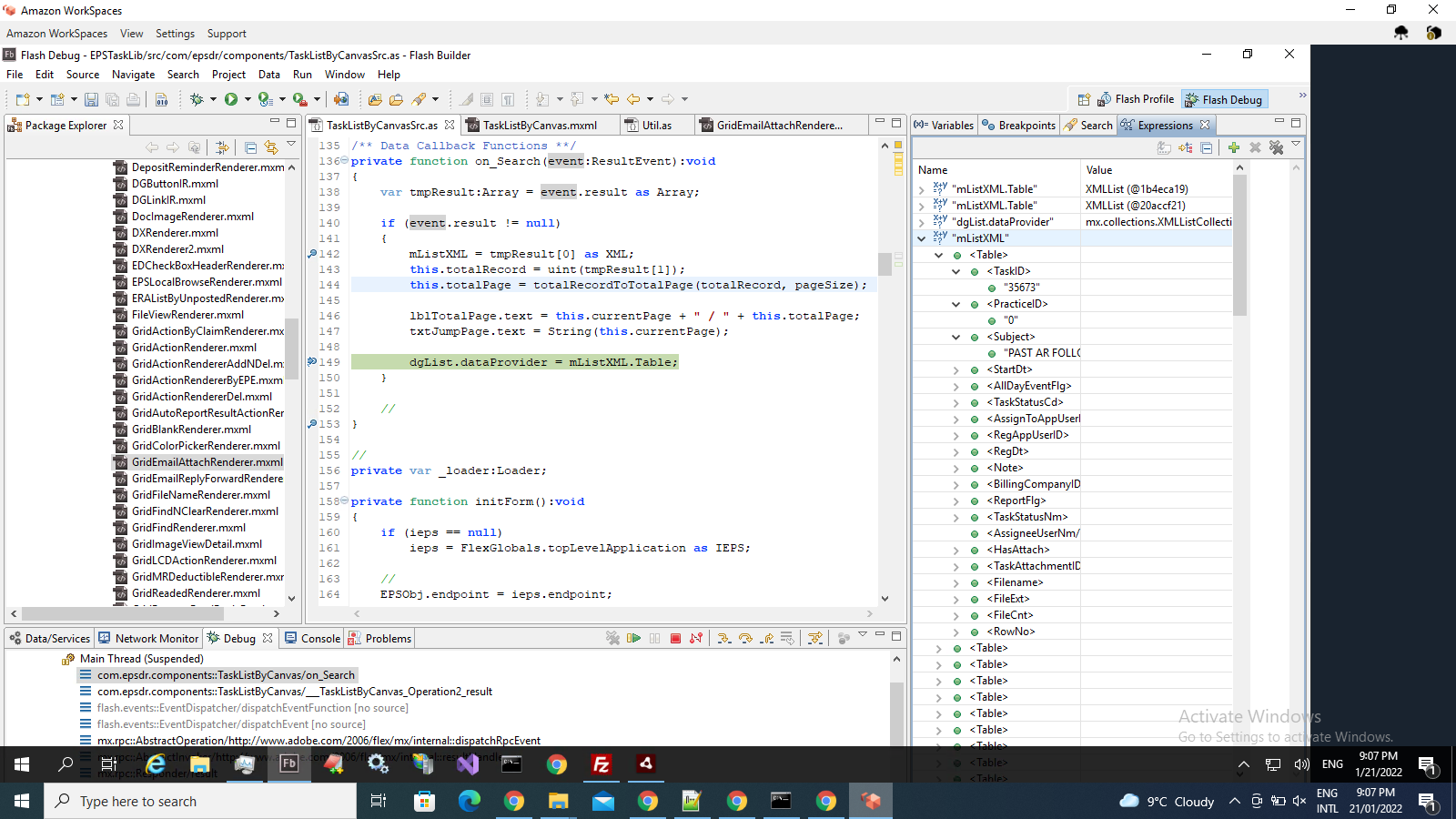1456x819 pixels.
Task: Click the Debug bug icon in toolbar
Action: [196, 99]
